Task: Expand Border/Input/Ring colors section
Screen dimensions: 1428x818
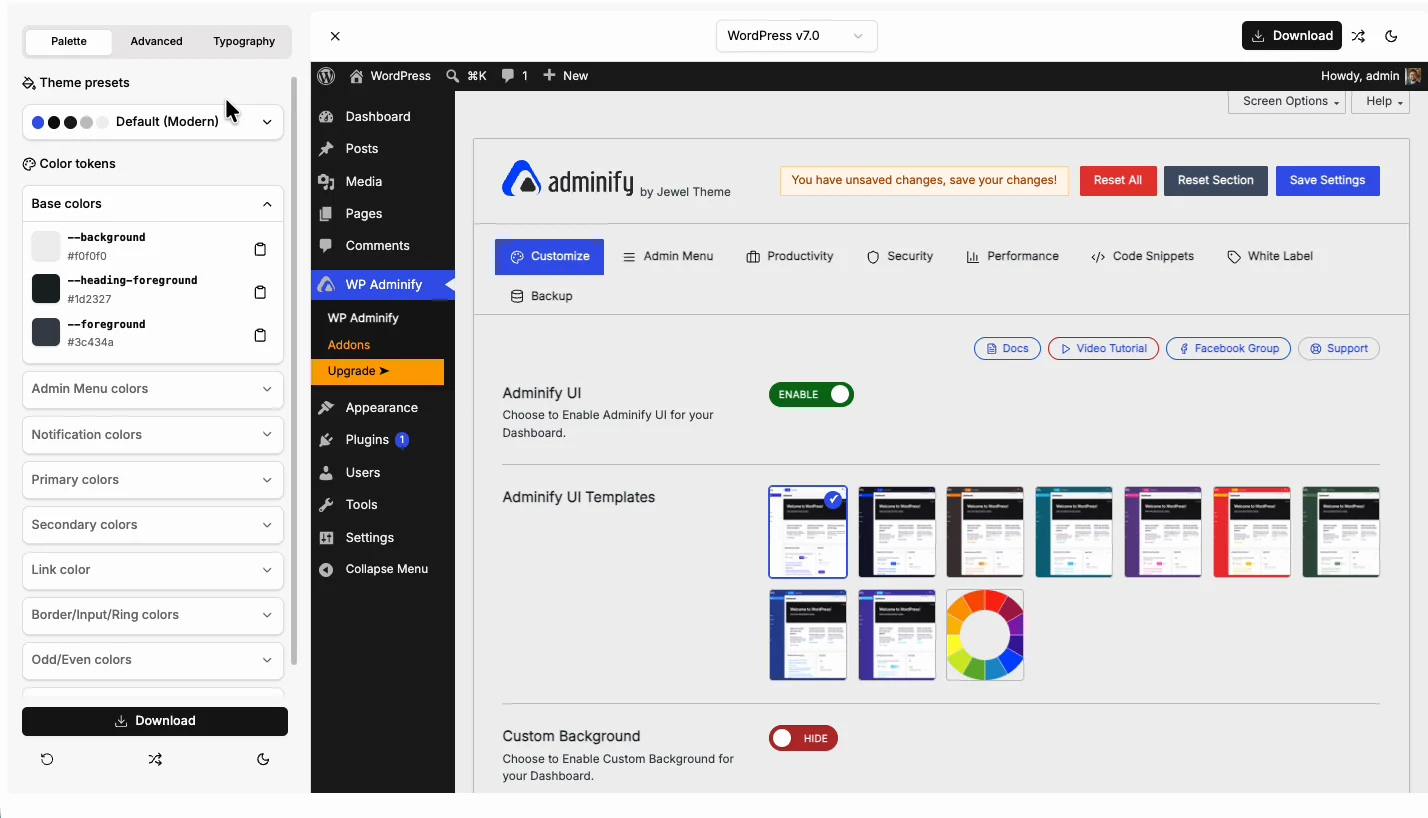Action: pos(153,615)
